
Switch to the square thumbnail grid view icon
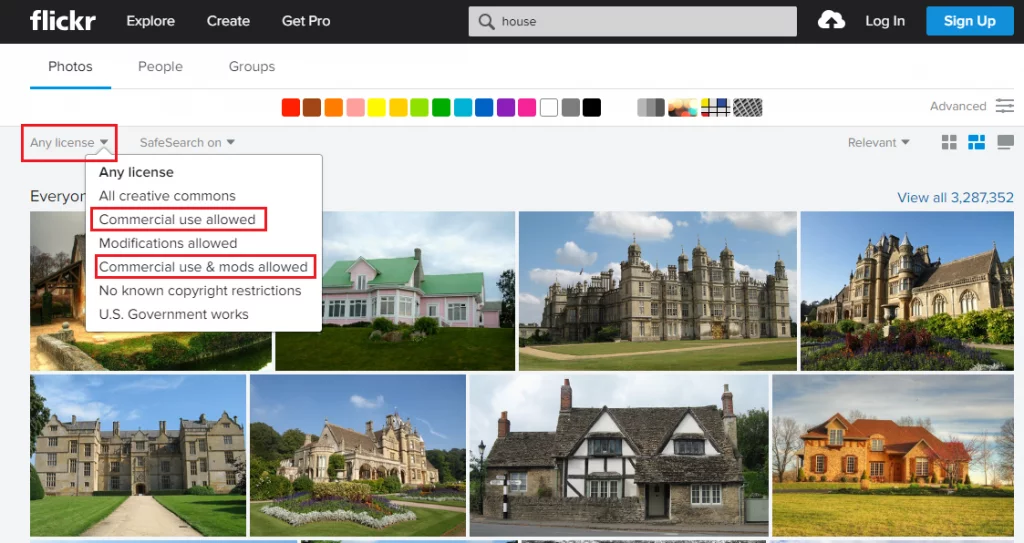(949, 143)
